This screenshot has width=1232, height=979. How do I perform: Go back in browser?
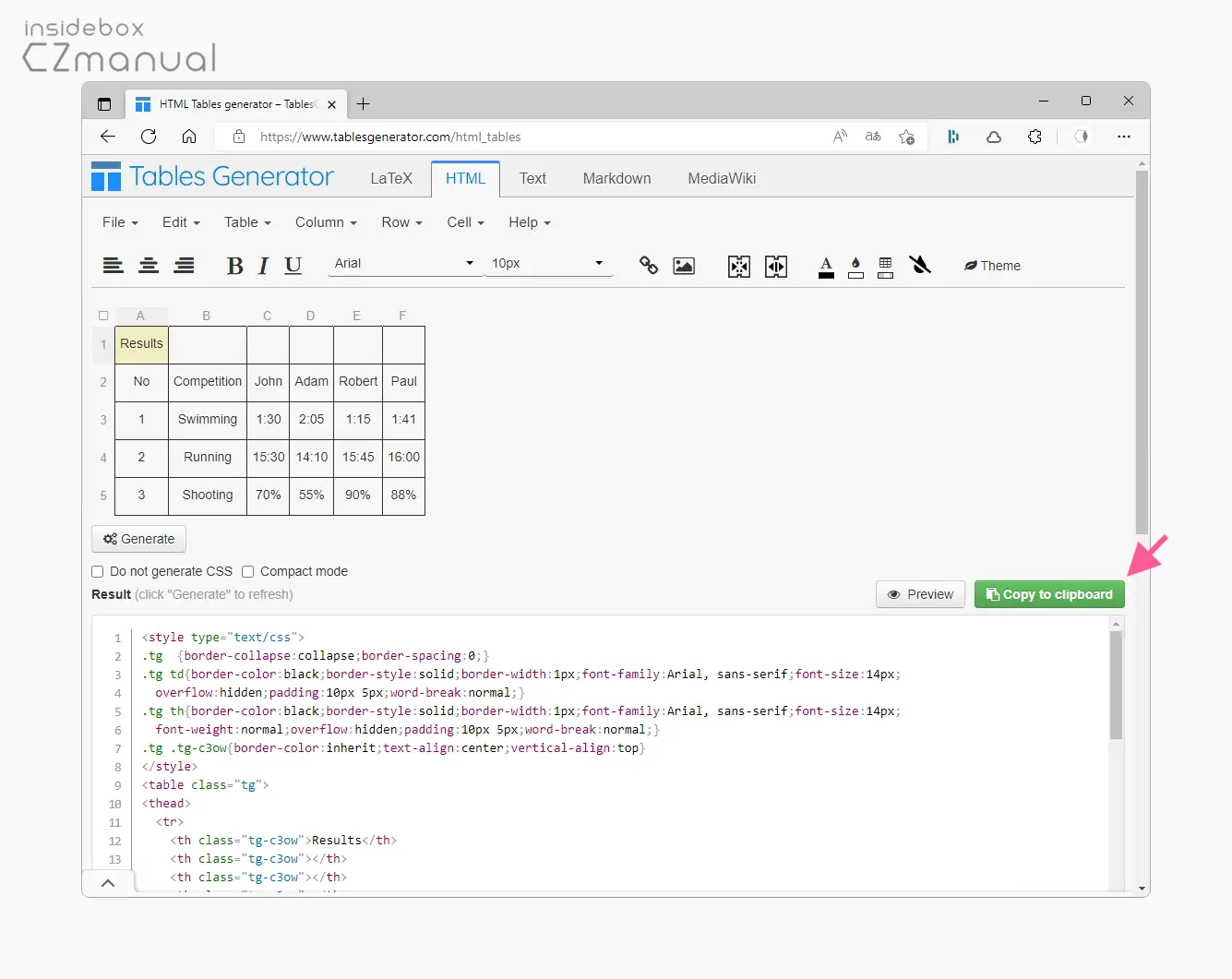point(108,137)
